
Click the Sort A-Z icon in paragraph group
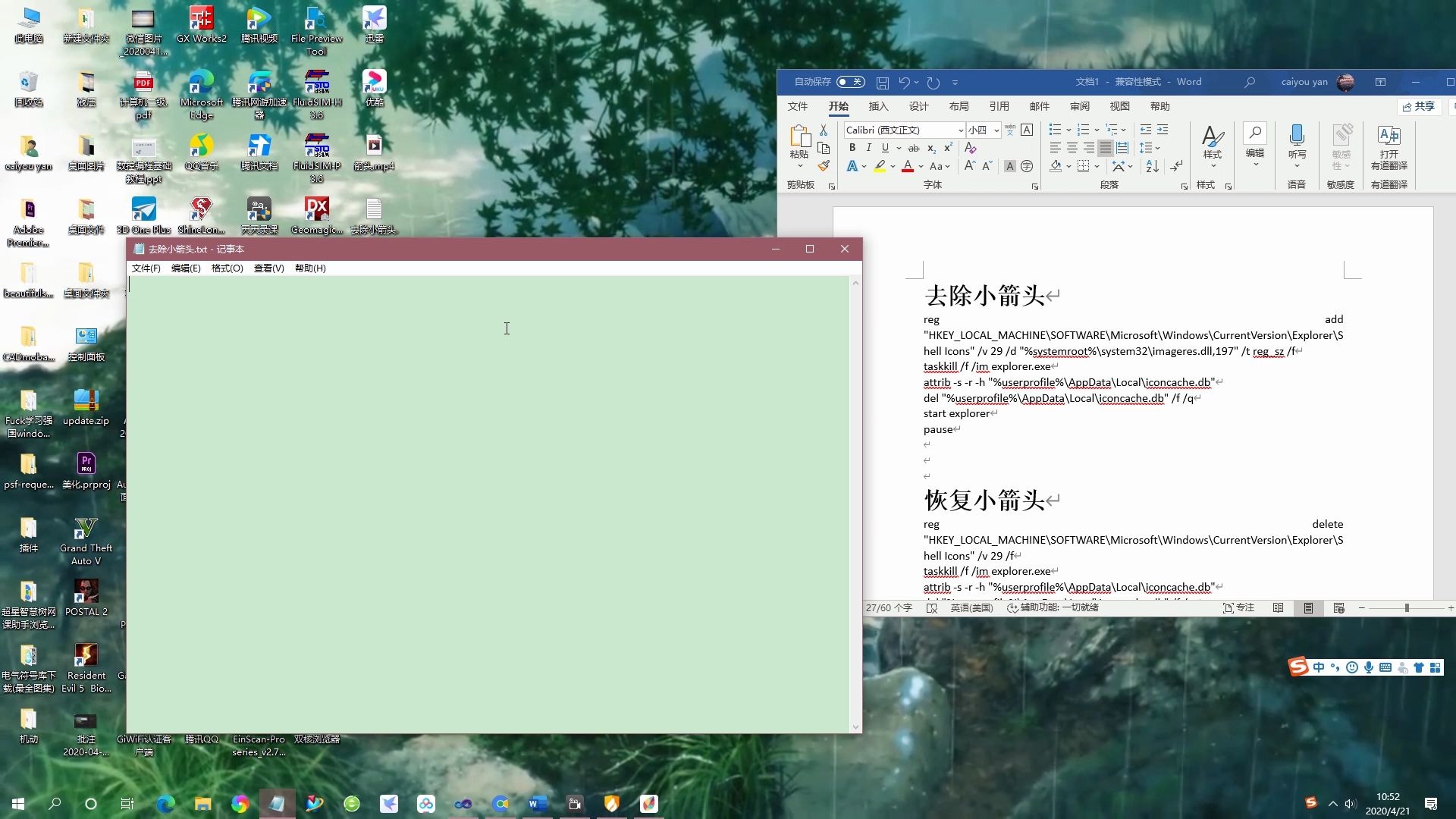tap(1152, 166)
